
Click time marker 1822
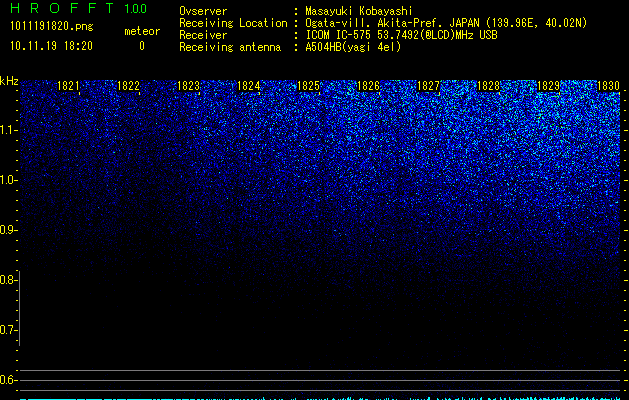coord(128,86)
